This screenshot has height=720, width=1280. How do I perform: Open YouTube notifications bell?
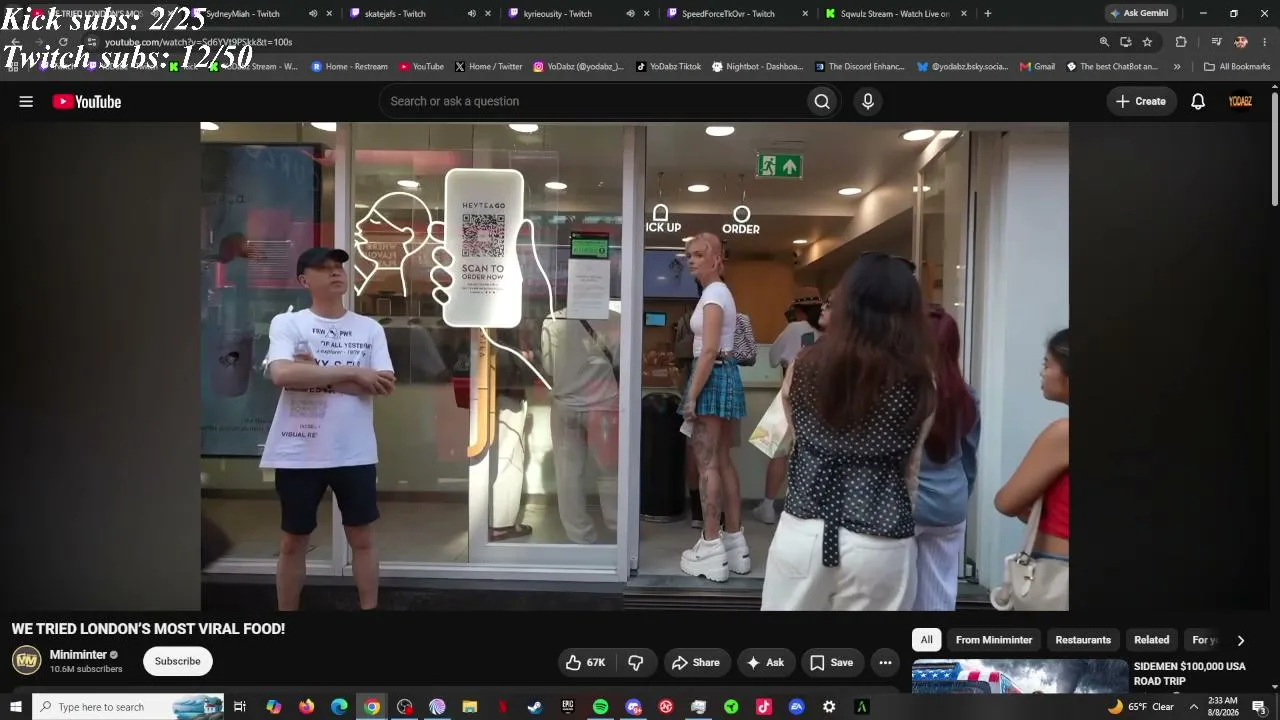1198,101
